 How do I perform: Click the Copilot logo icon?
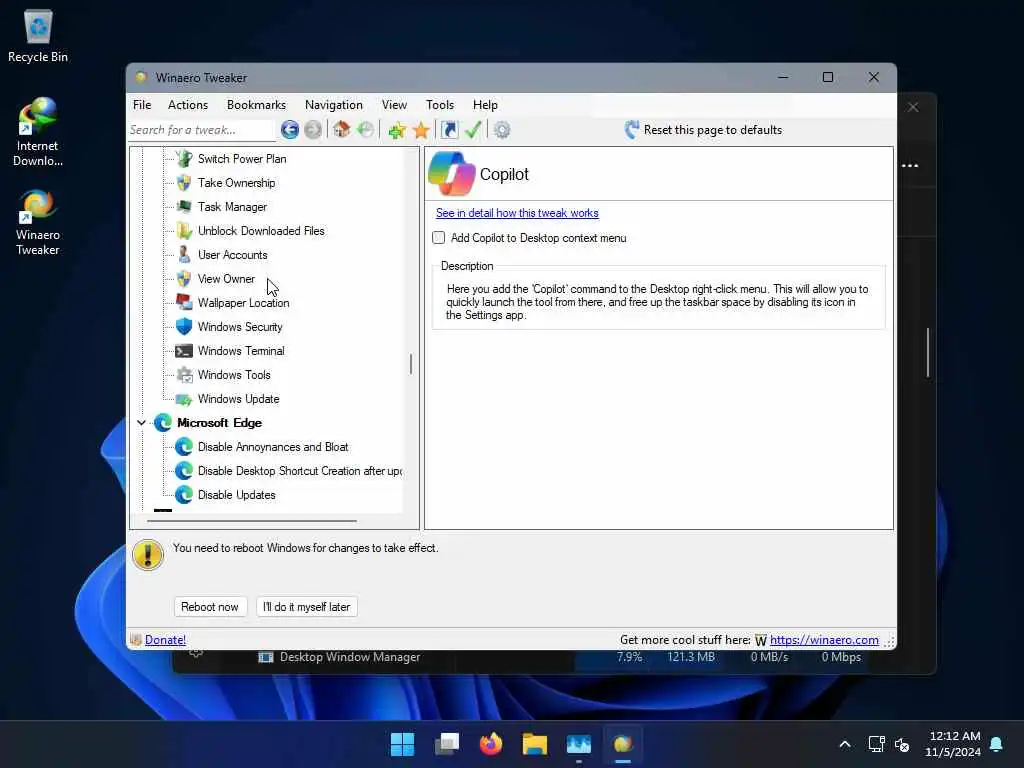451,174
